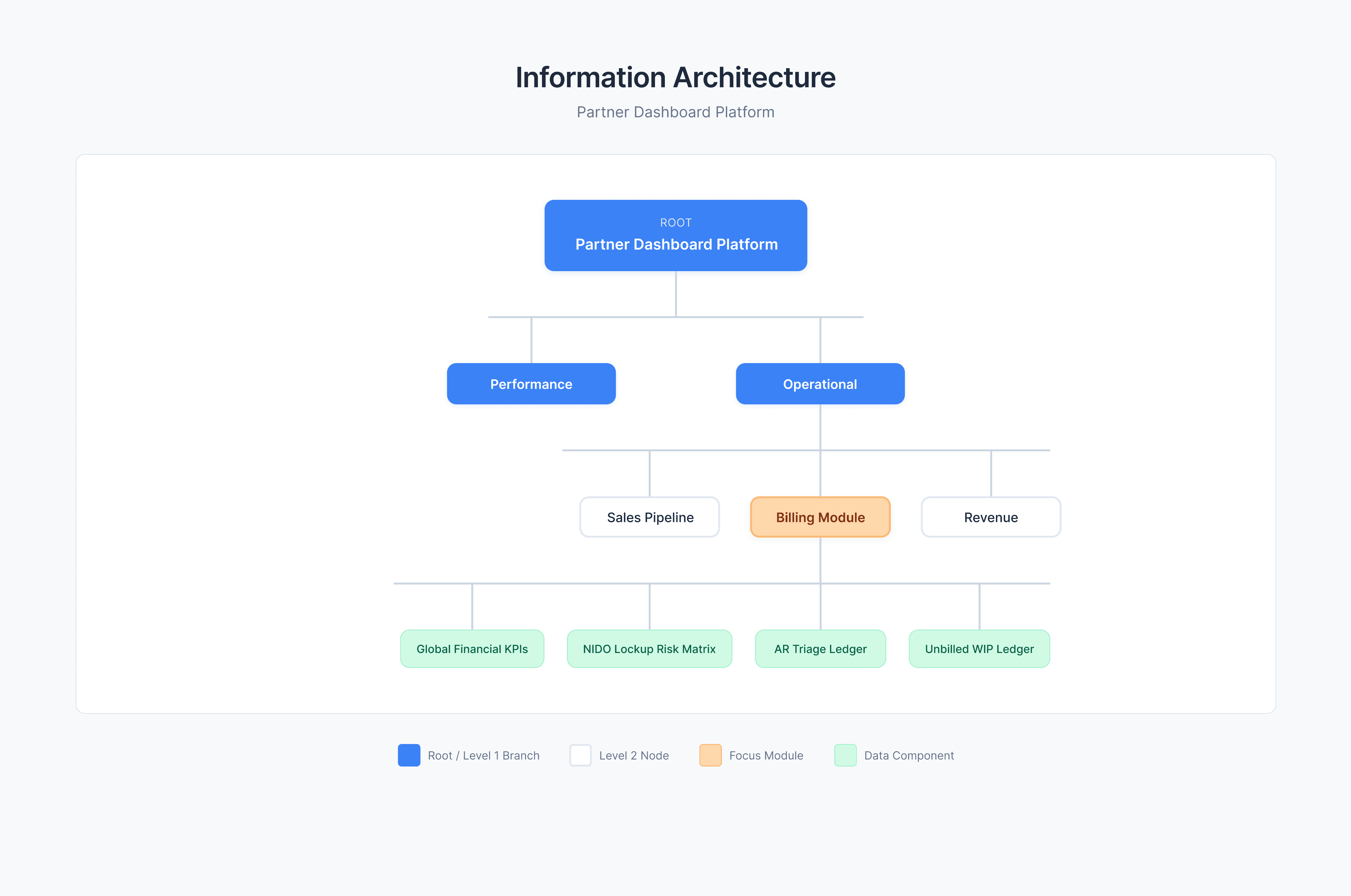
Task: Click the white Level 2 Node swatch
Action: click(x=580, y=756)
